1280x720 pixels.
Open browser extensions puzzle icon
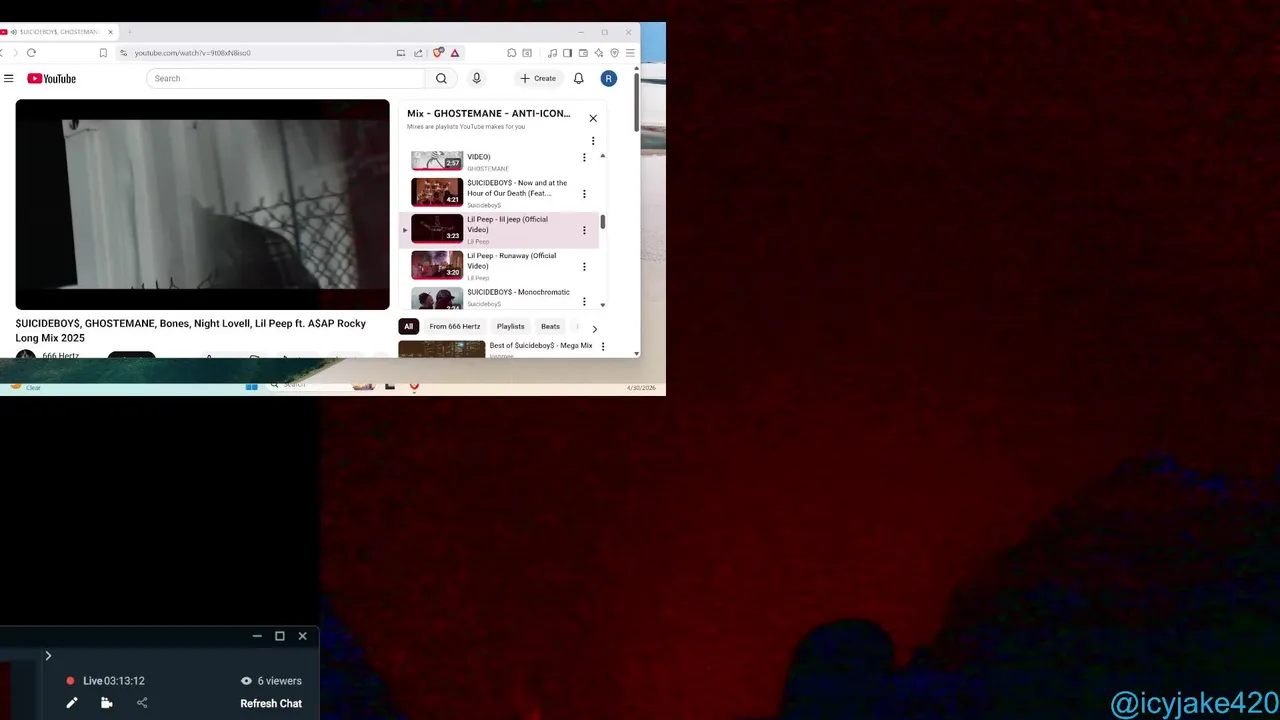(x=511, y=52)
